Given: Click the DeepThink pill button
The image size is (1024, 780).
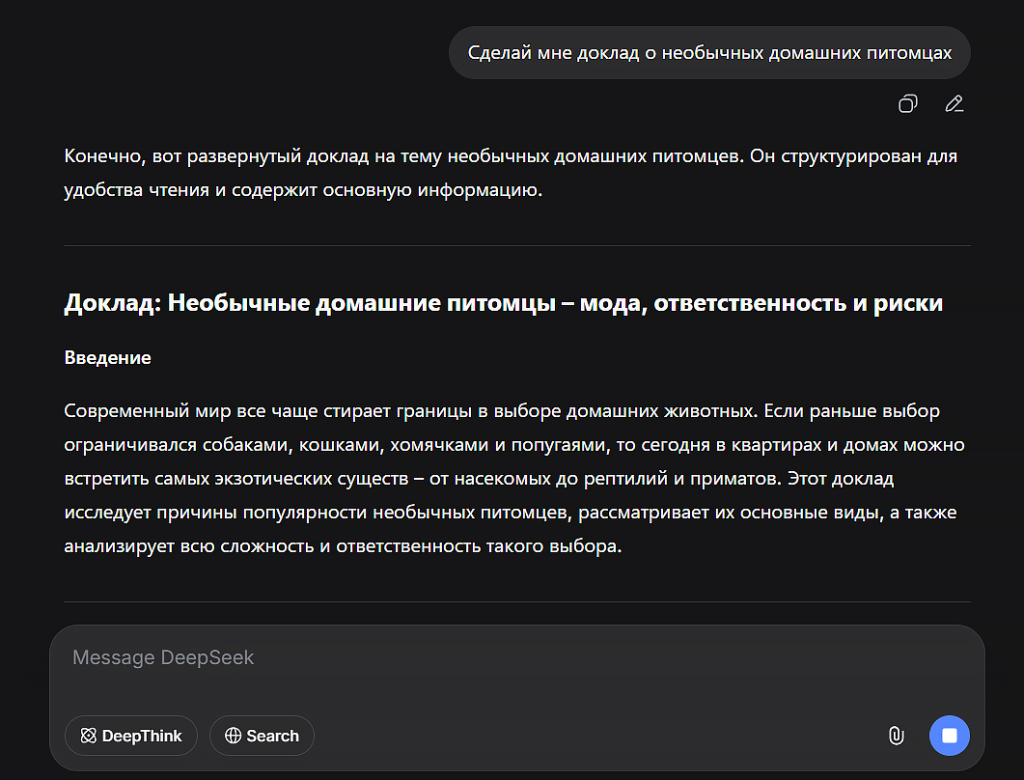Looking at the screenshot, I should point(130,735).
